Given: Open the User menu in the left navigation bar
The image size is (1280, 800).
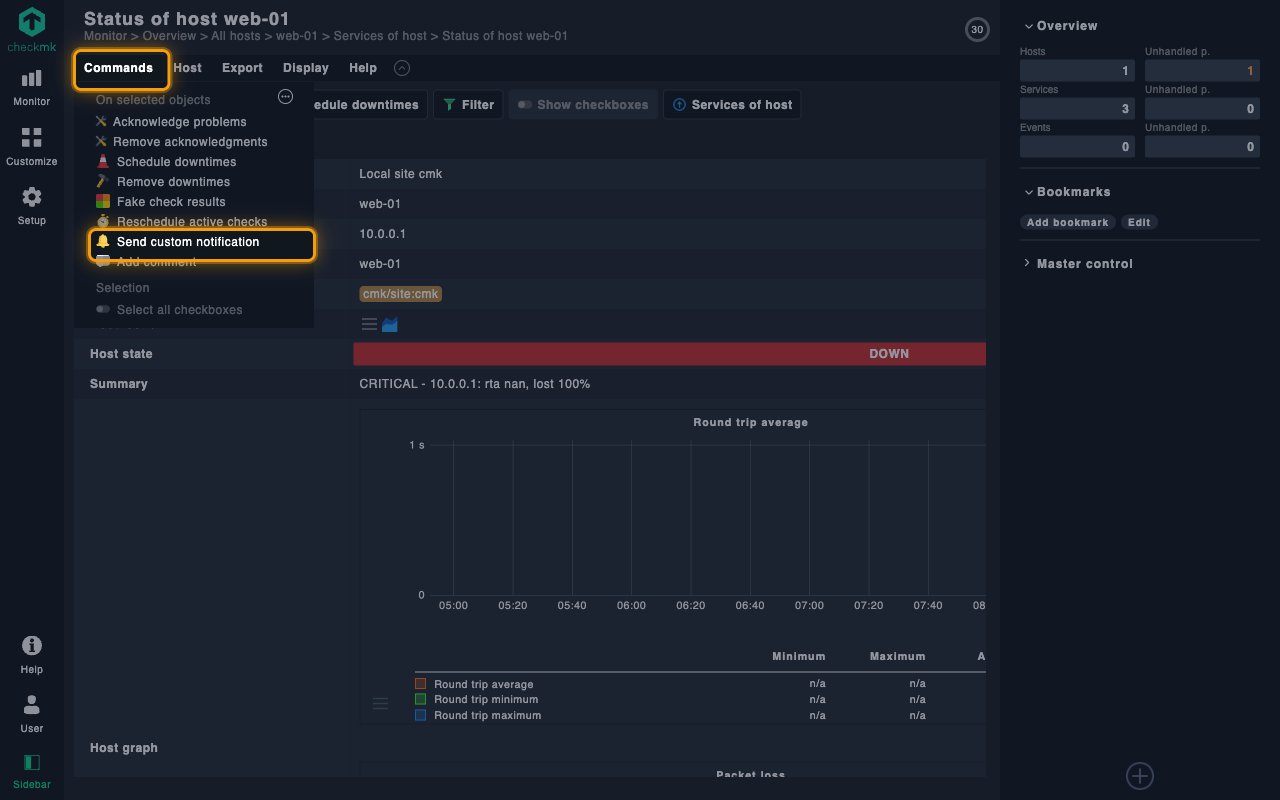Looking at the screenshot, I should (x=32, y=713).
